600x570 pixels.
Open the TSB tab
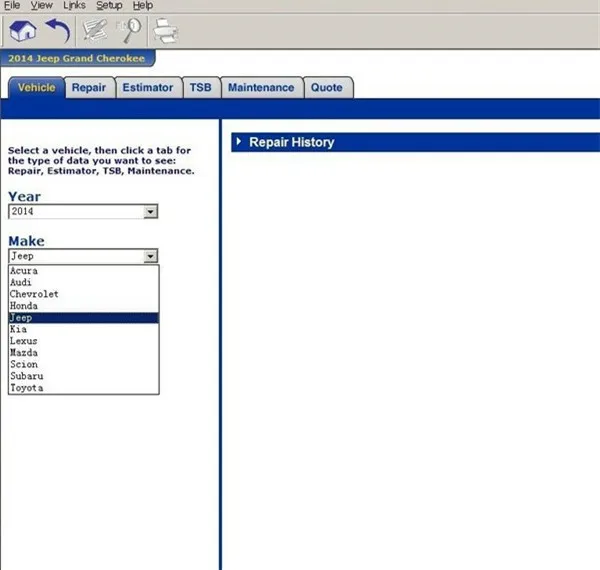tap(201, 88)
